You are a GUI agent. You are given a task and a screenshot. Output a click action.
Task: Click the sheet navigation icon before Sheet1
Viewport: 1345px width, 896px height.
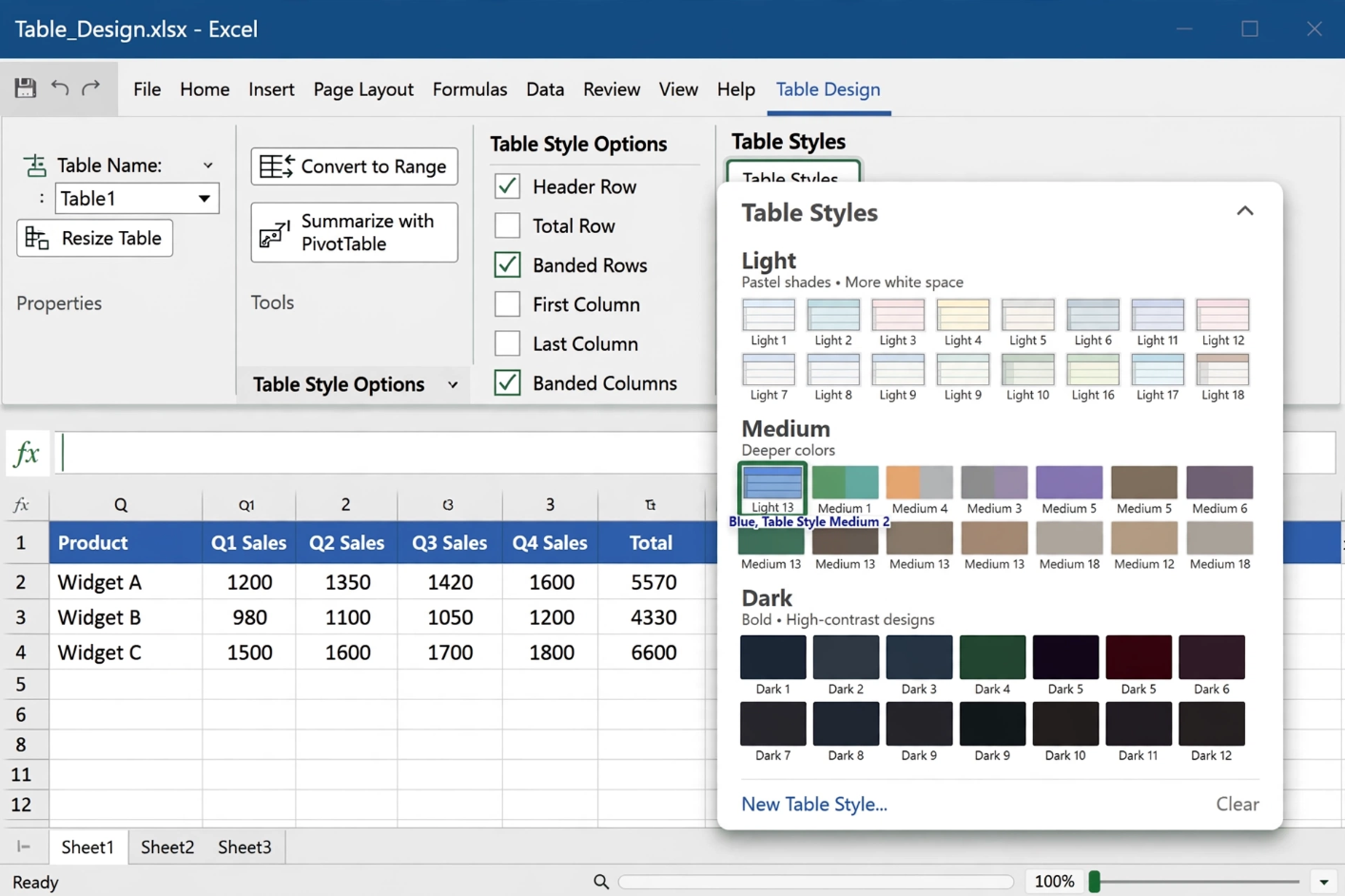pos(24,847)
